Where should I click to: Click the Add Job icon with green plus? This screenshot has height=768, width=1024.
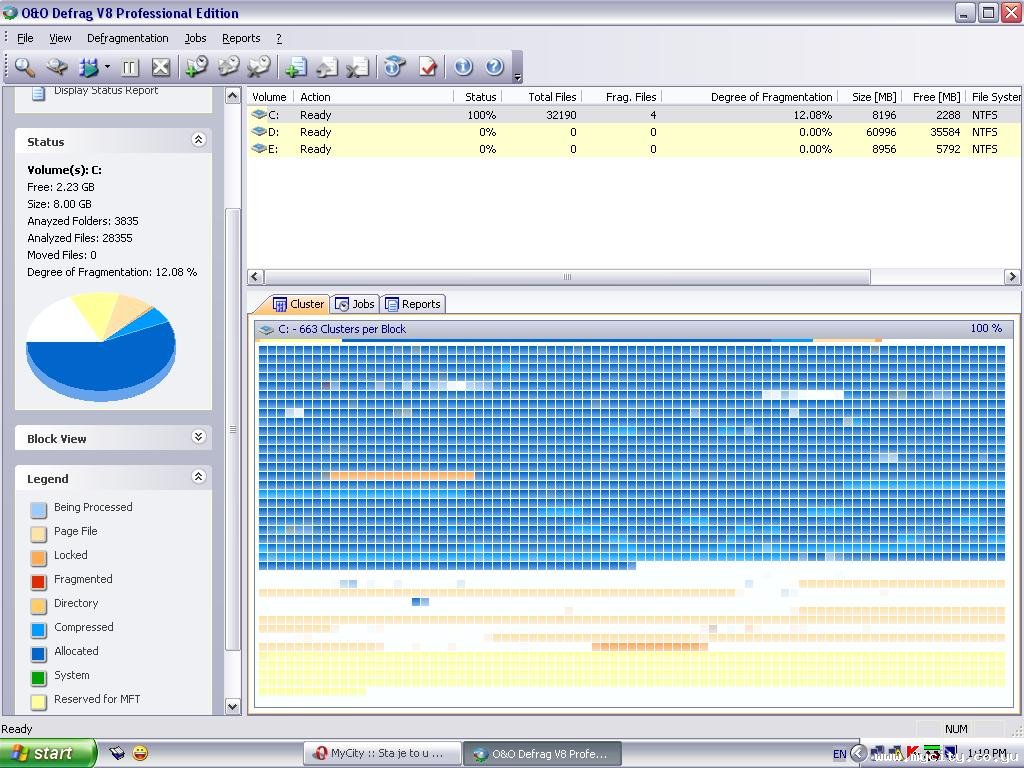[196, 67]
